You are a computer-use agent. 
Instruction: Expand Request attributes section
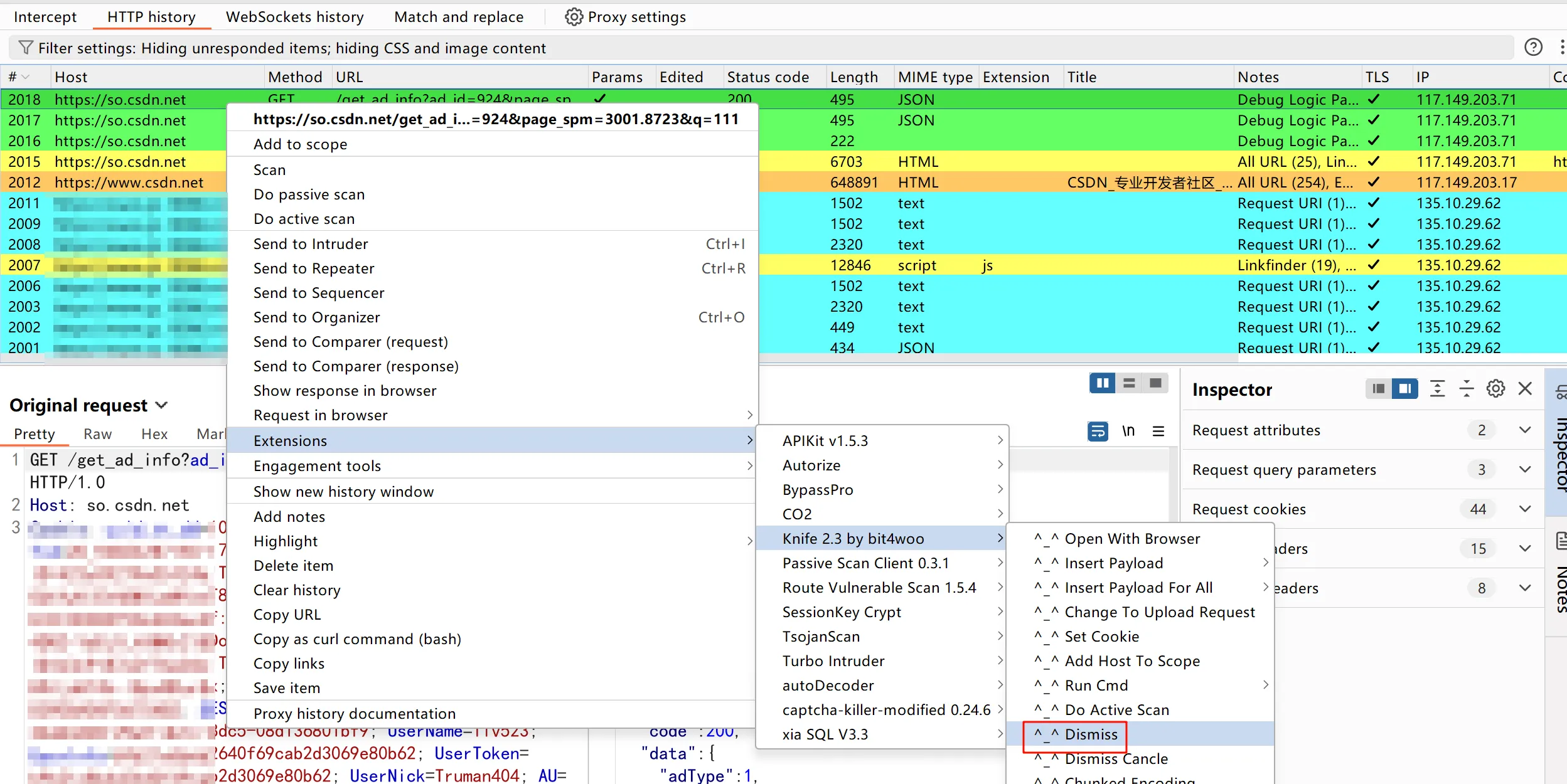[x=1525, y=430]
